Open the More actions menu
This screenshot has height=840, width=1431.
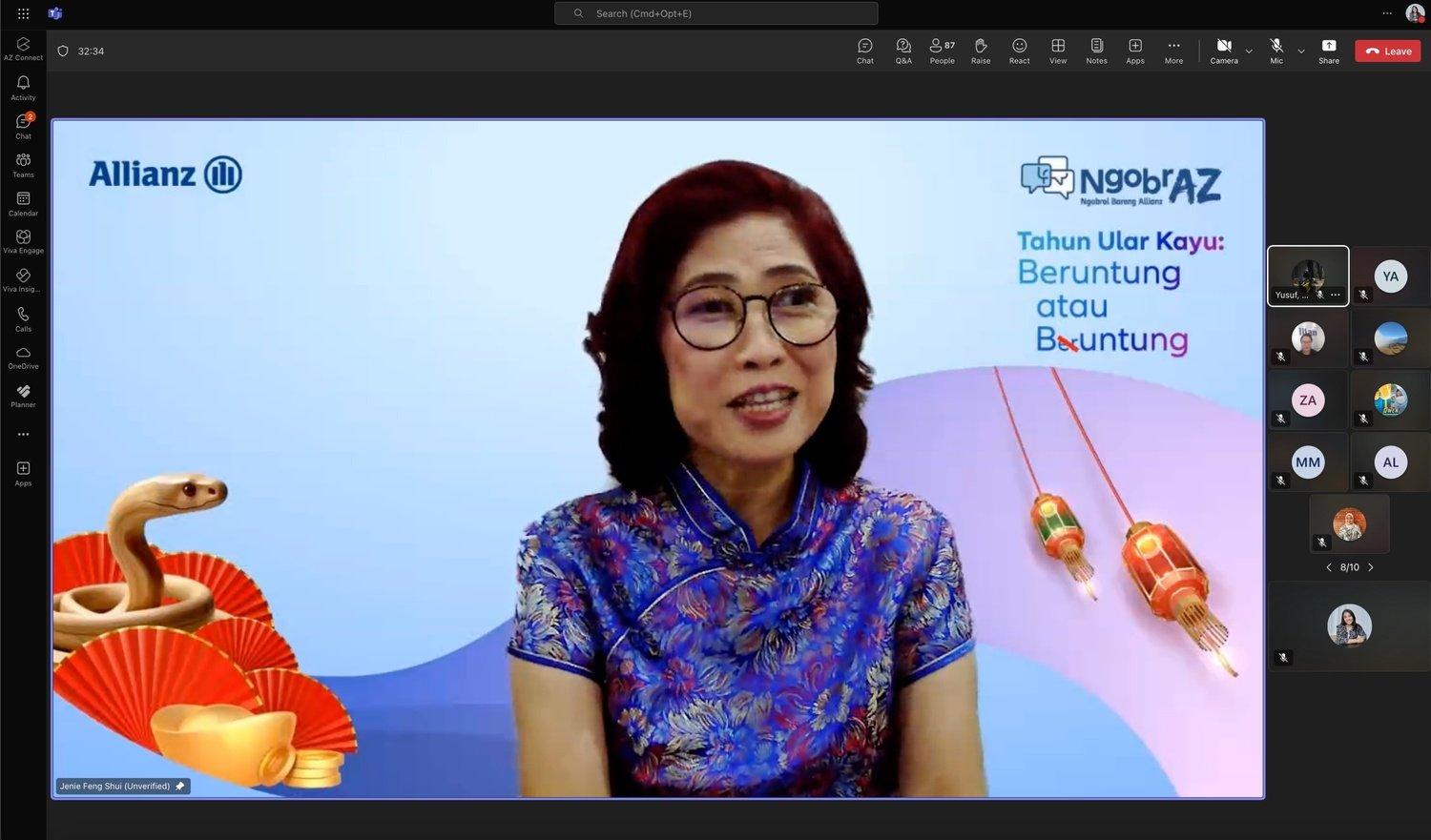(x=1173, y=51)
